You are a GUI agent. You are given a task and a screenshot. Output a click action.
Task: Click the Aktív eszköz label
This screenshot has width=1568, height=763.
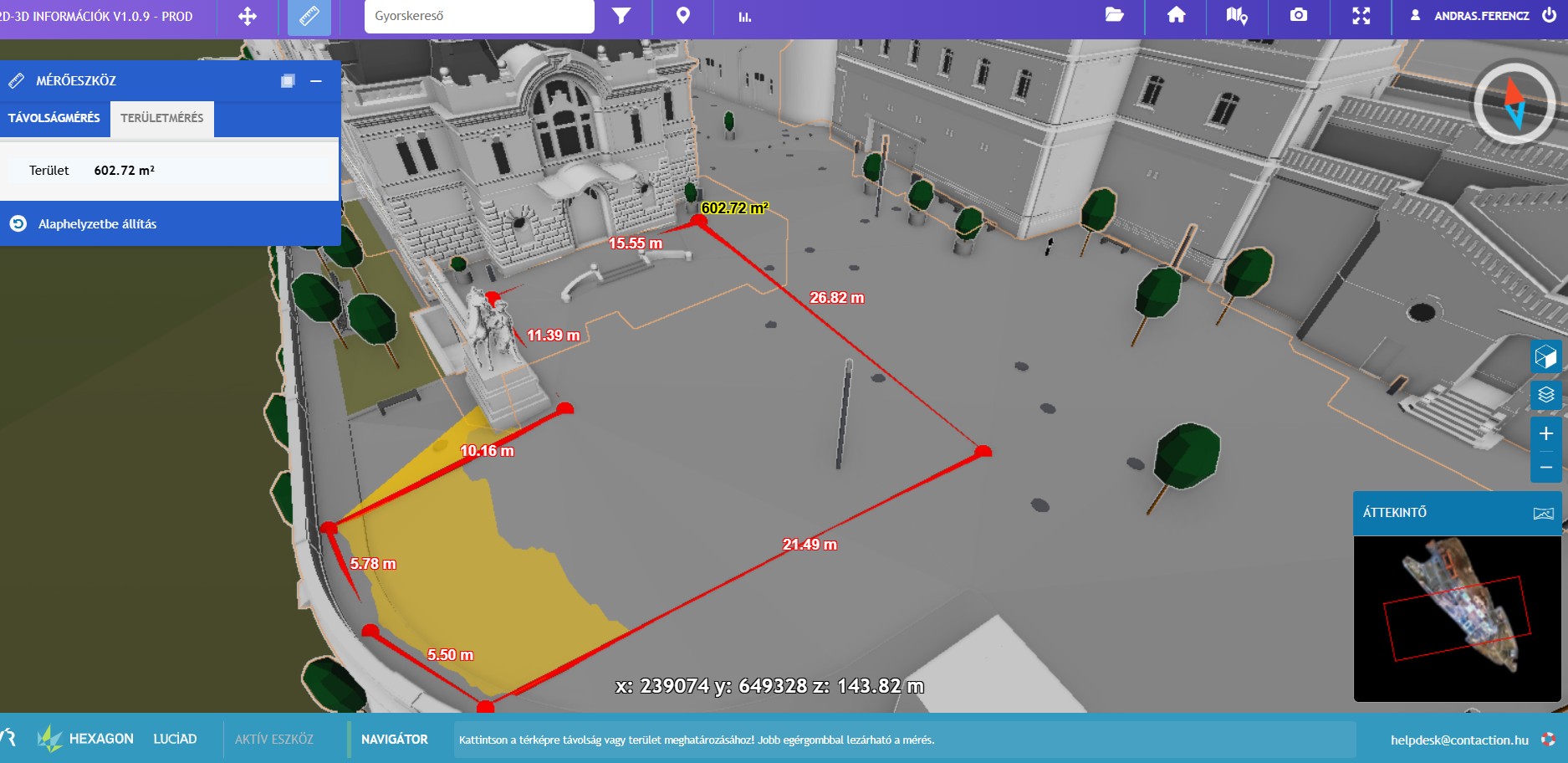pos(274,740)
